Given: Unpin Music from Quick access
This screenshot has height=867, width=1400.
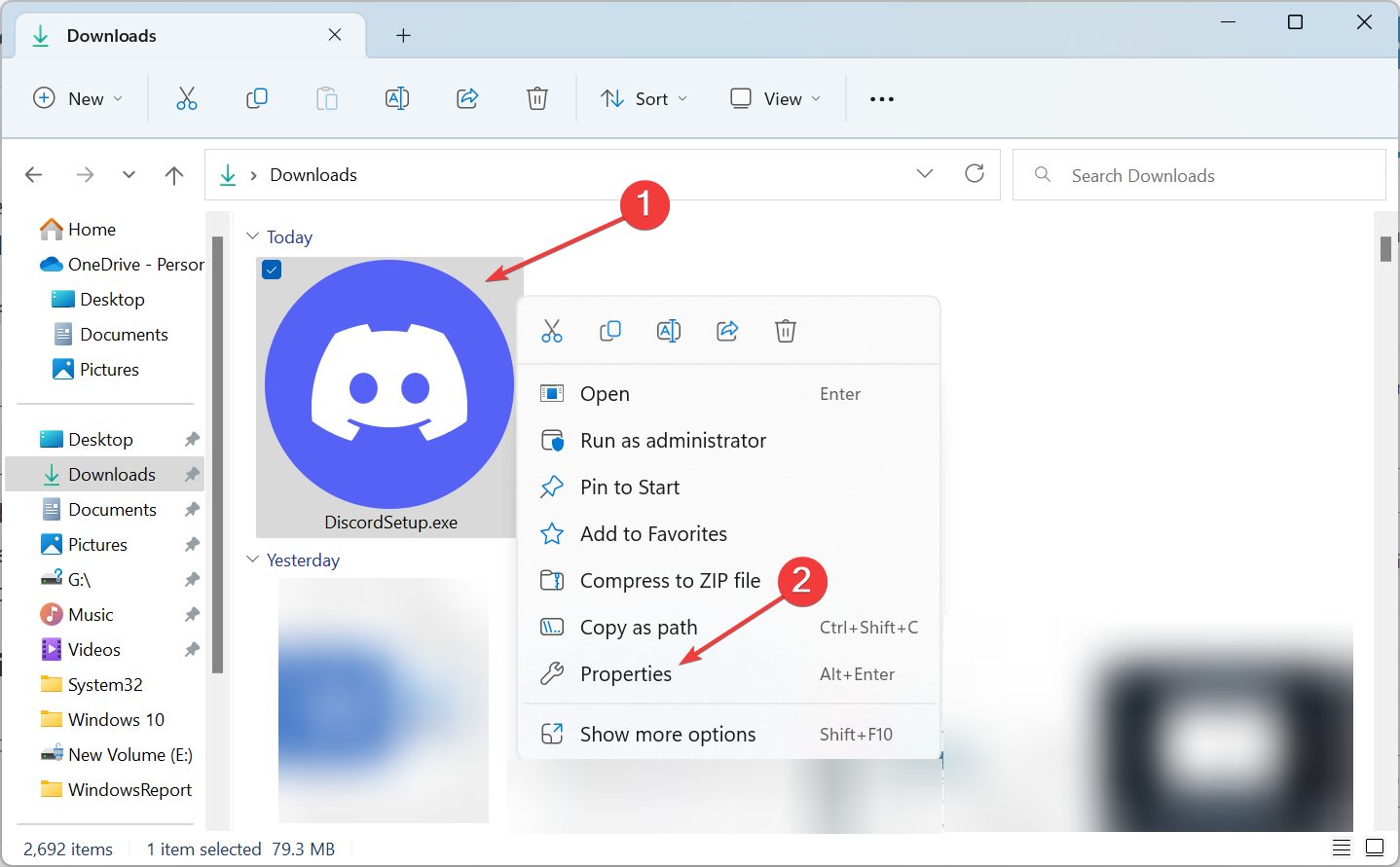Looking at the screenshot, I should [192, 615].
